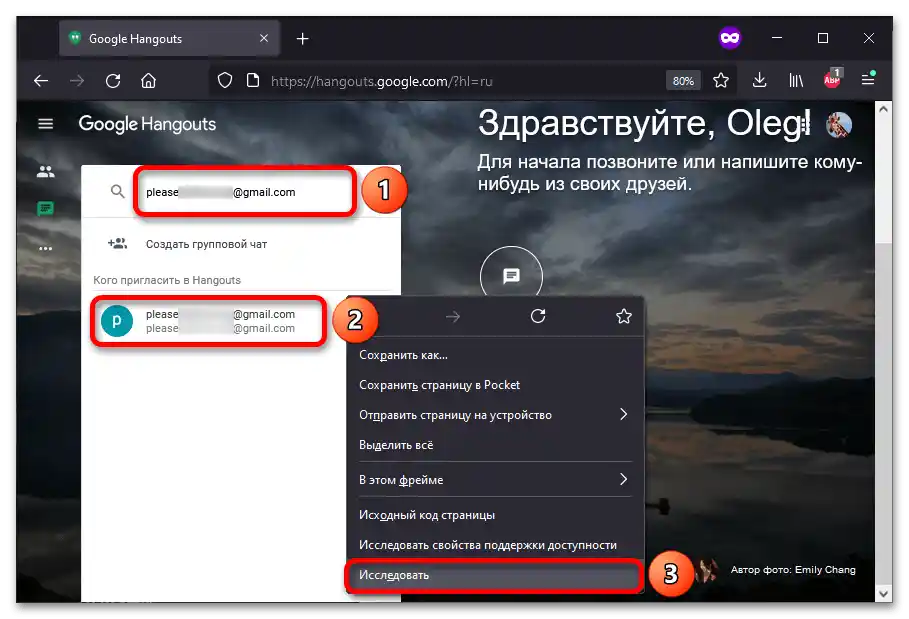Bookmark this page with toolbar star

tap(721, 81)
